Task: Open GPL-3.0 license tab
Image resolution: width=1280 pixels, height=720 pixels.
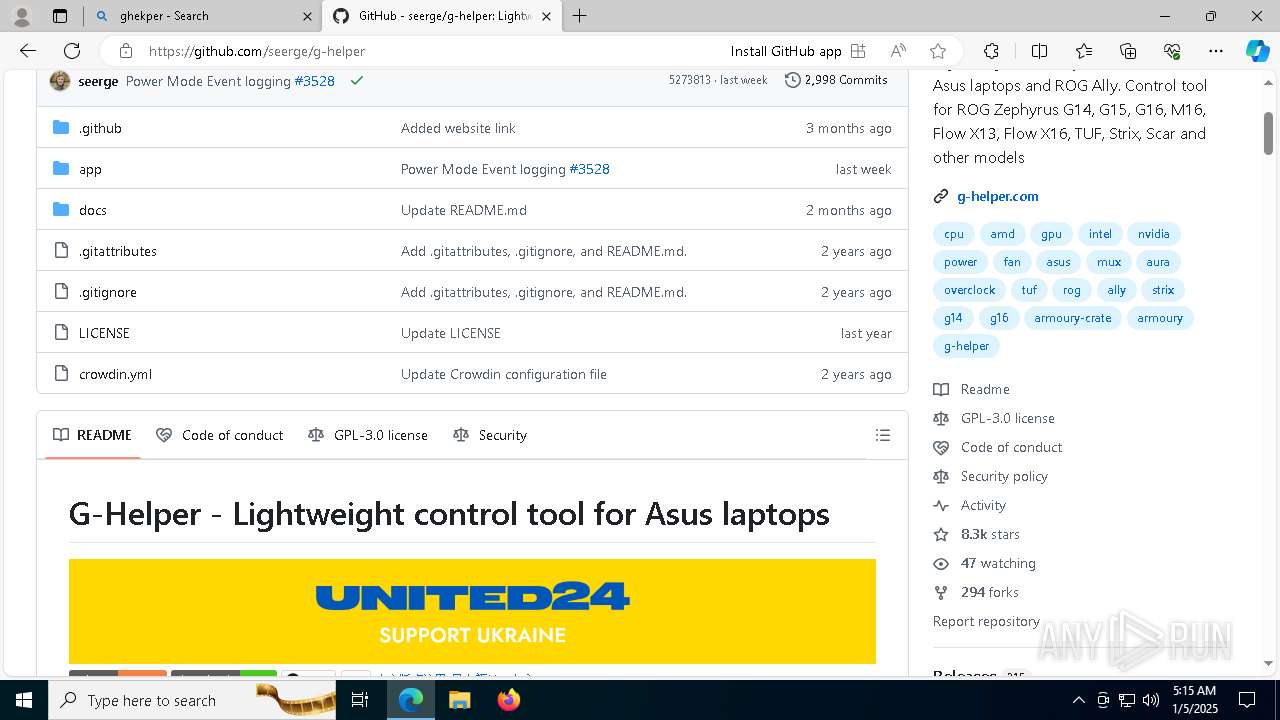Action: pyautogui.click(x=368, y=435)
